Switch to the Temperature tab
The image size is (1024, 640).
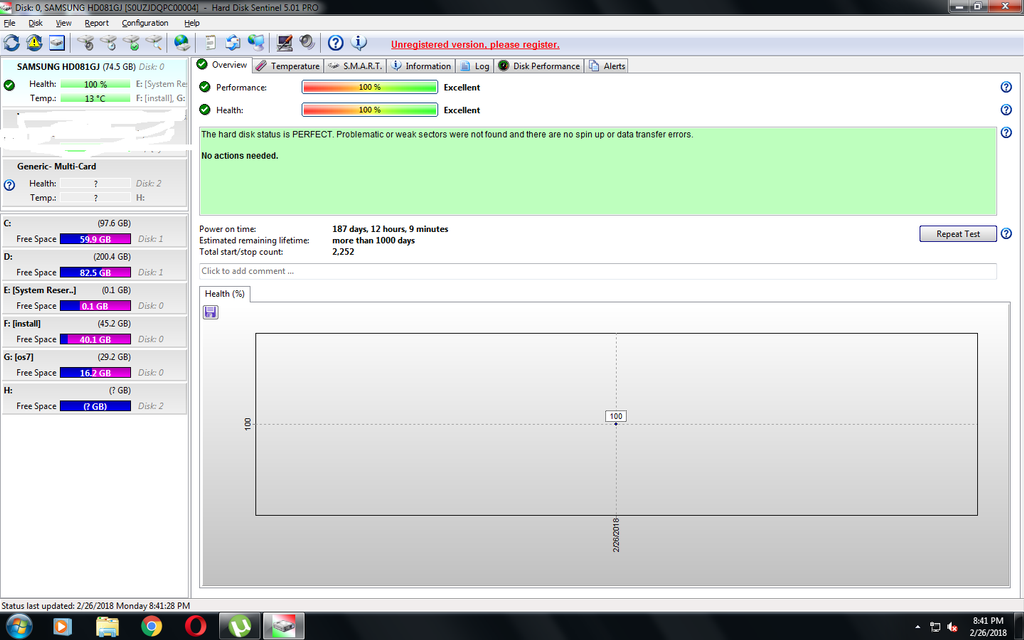(287, 66)
